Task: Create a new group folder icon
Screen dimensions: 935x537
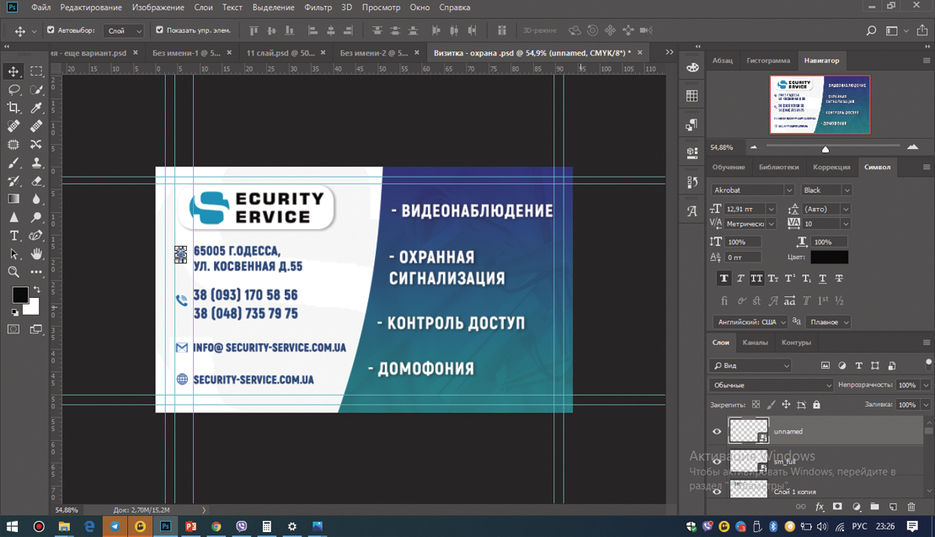Action: tap(874, 507)
